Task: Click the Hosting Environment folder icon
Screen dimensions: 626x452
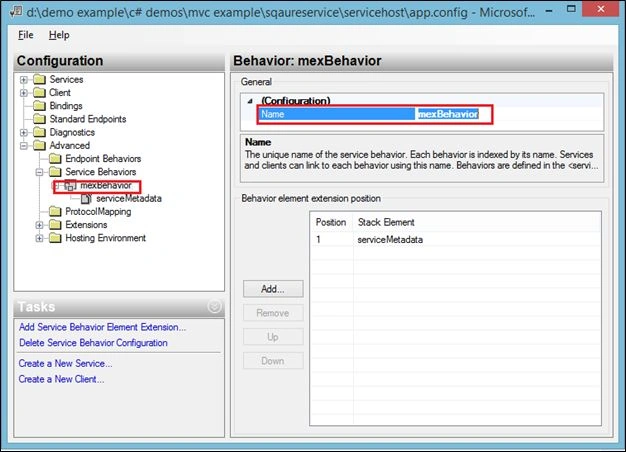Action: pos(55,238)
